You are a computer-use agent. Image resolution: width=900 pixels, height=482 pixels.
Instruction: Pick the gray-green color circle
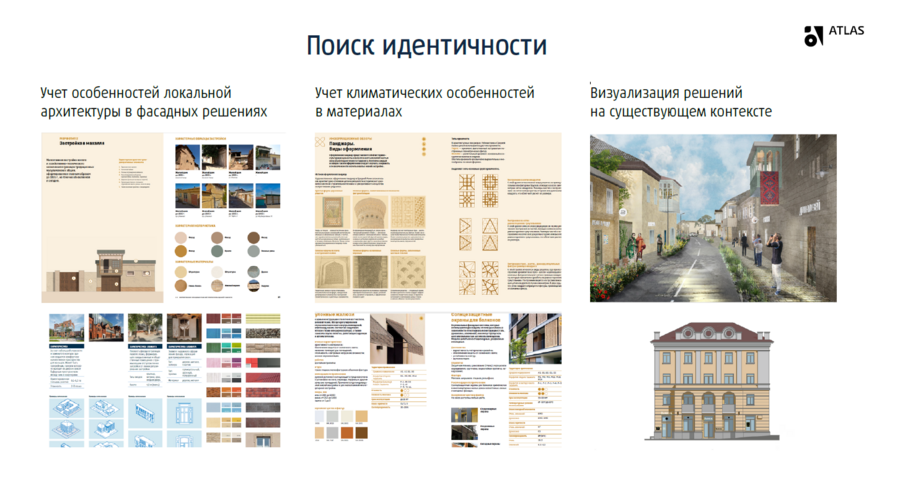tap(216, 251)
